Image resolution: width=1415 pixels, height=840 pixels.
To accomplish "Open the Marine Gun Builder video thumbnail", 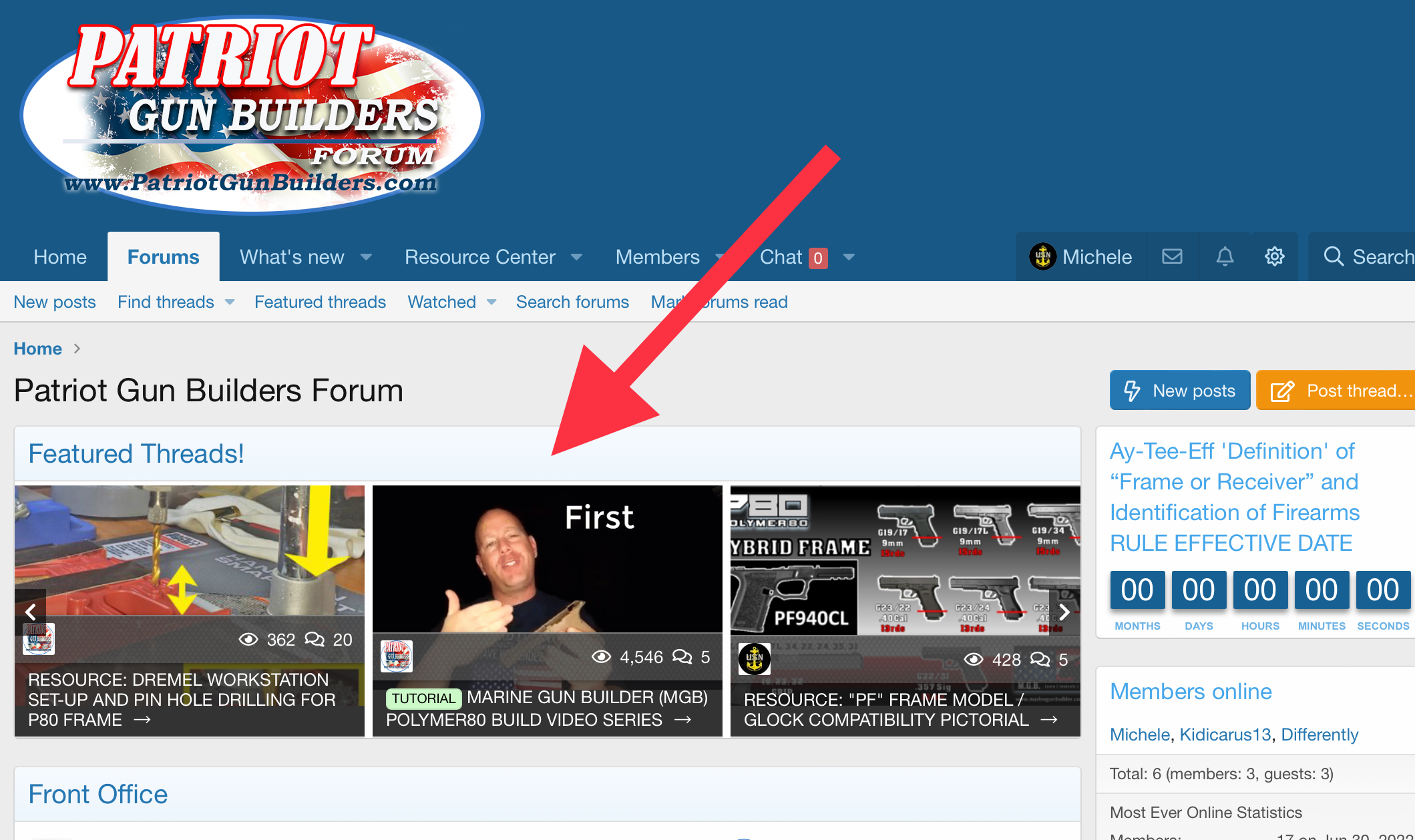I will [548, 560].
